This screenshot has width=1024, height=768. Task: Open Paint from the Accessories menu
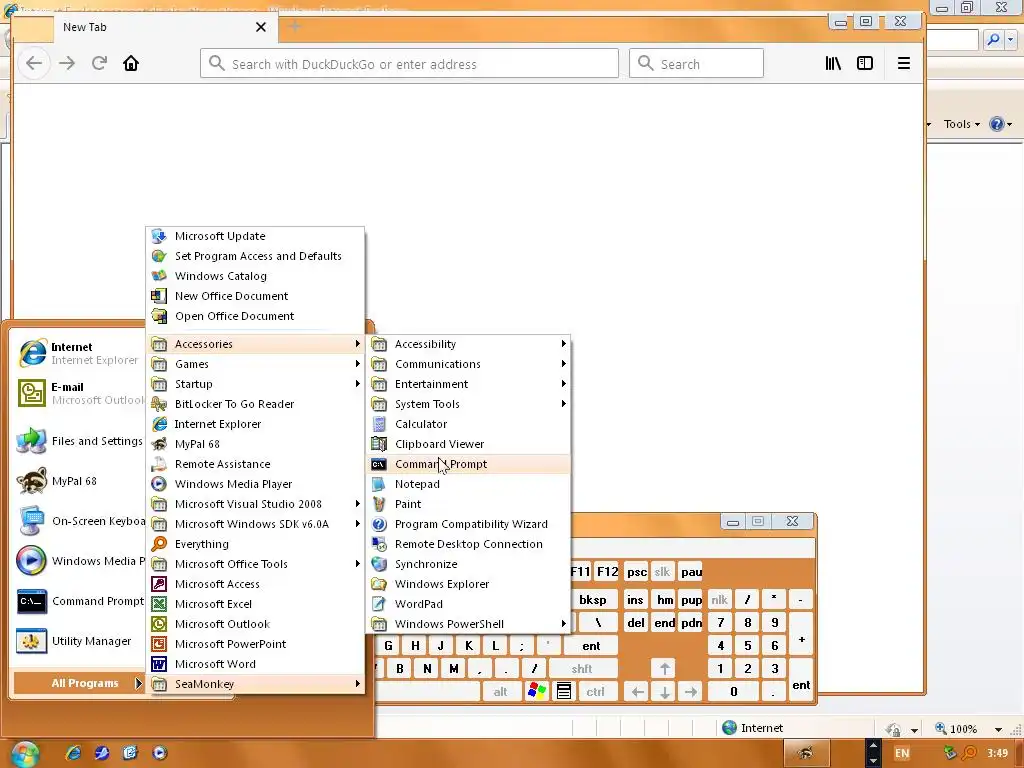(x=468, y=504)
